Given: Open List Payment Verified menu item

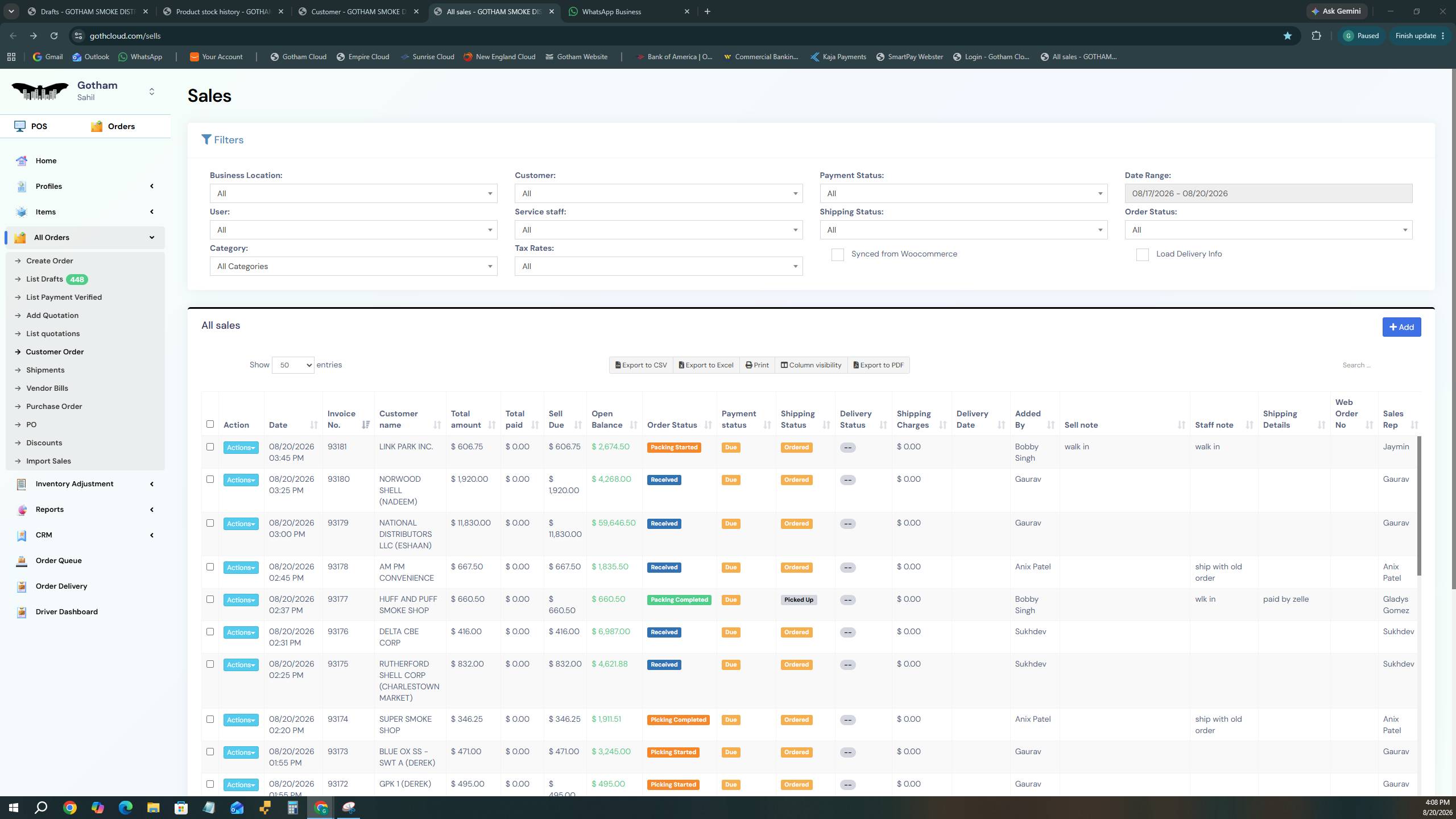Looking at the screenshot, I should [64, 297].
